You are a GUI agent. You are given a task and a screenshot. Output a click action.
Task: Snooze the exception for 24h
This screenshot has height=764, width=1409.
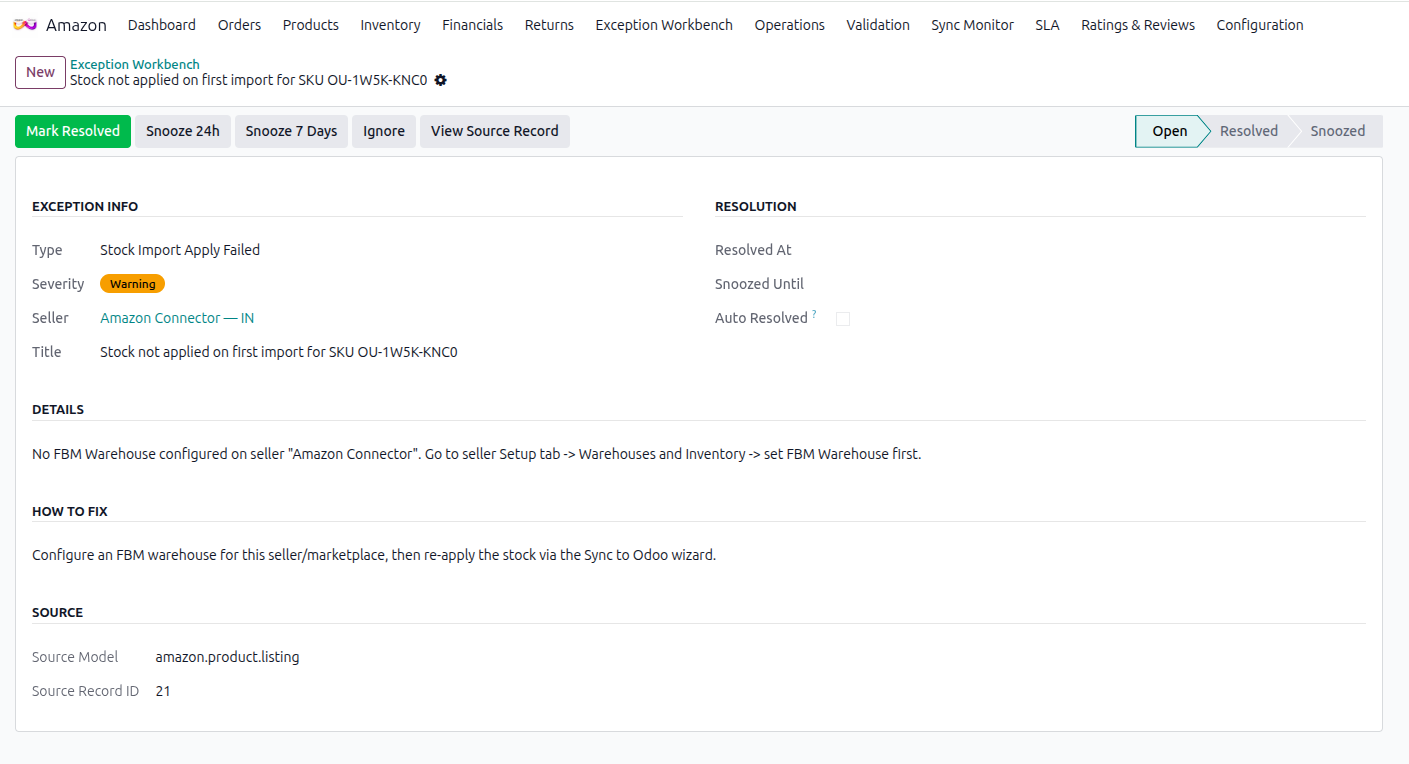(183, 131)
